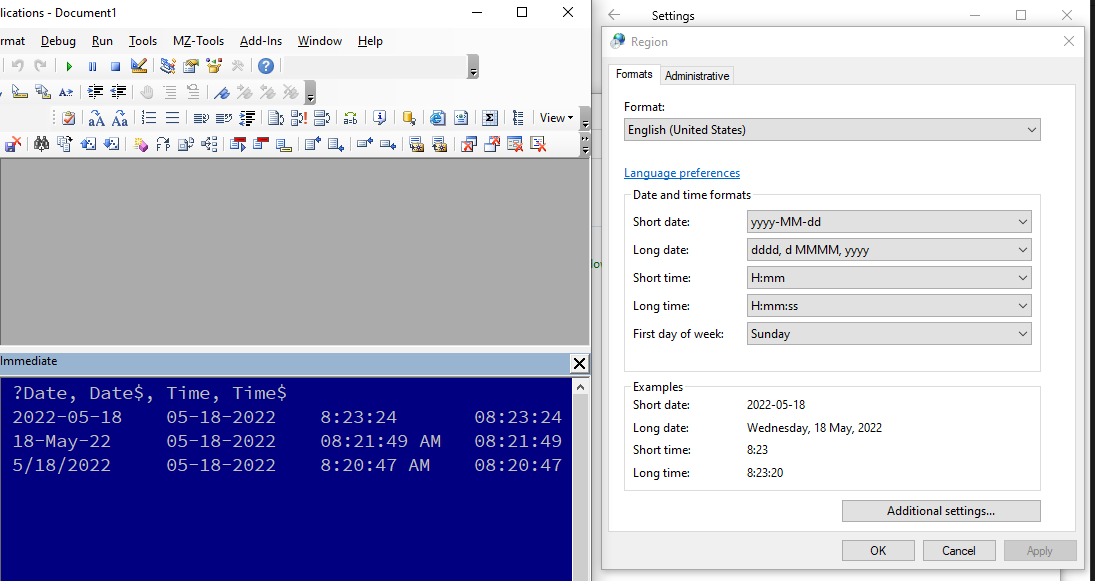The image size is (1095, 581).
Task: Open the Language preferences link
Action: point(682,172)
